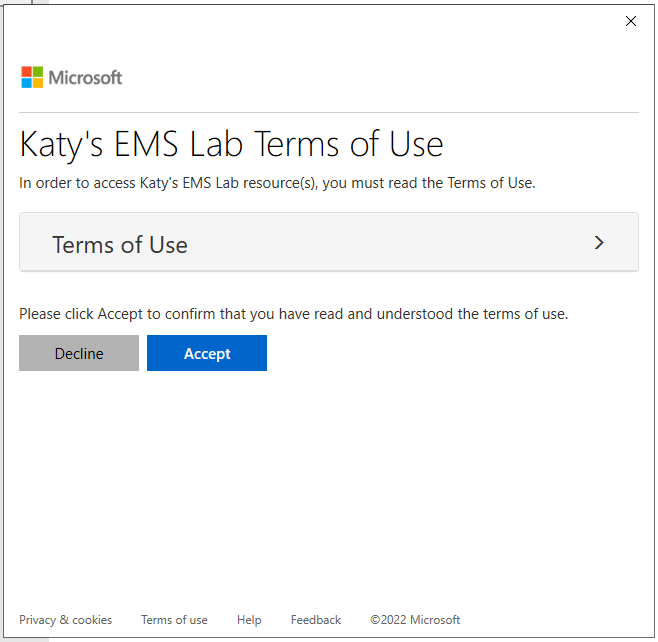This screenshot has height=642, width=658.
Task: Open the Privacy & cookies link
Action: pos(66,620)
